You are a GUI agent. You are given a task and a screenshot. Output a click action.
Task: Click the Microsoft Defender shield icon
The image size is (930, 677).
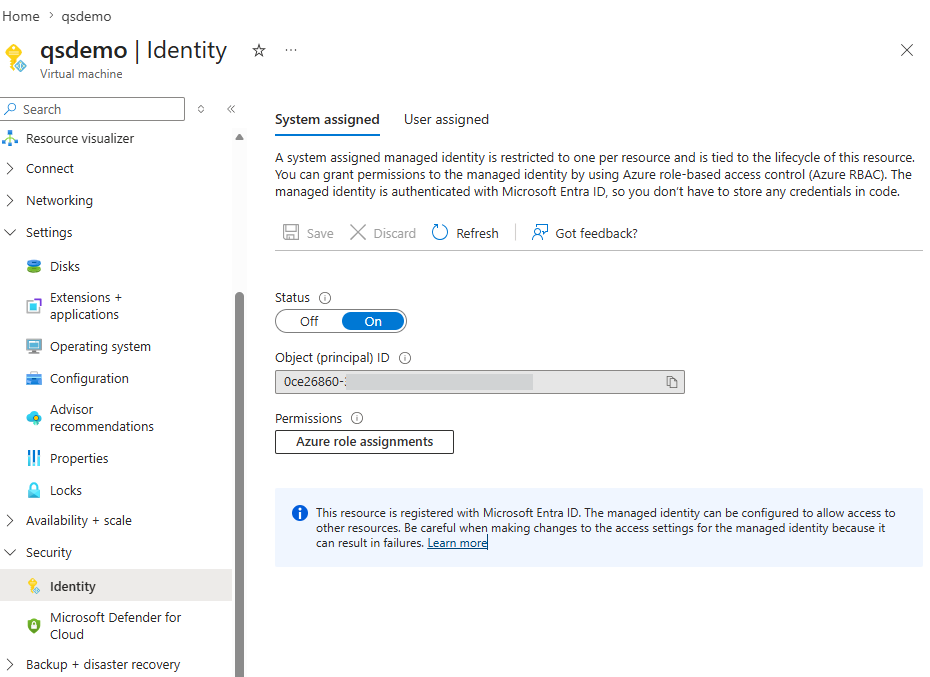34,625
